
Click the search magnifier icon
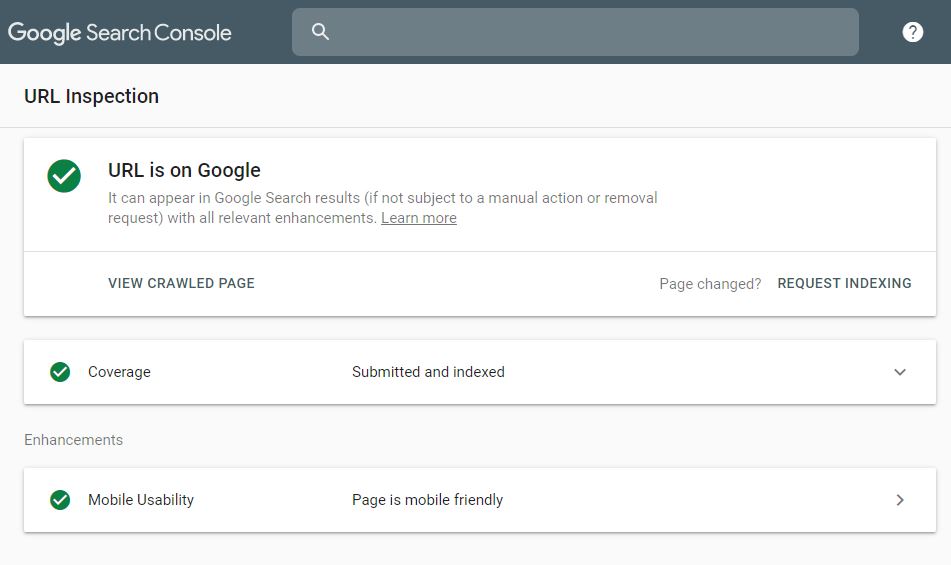tap(320, 32)
